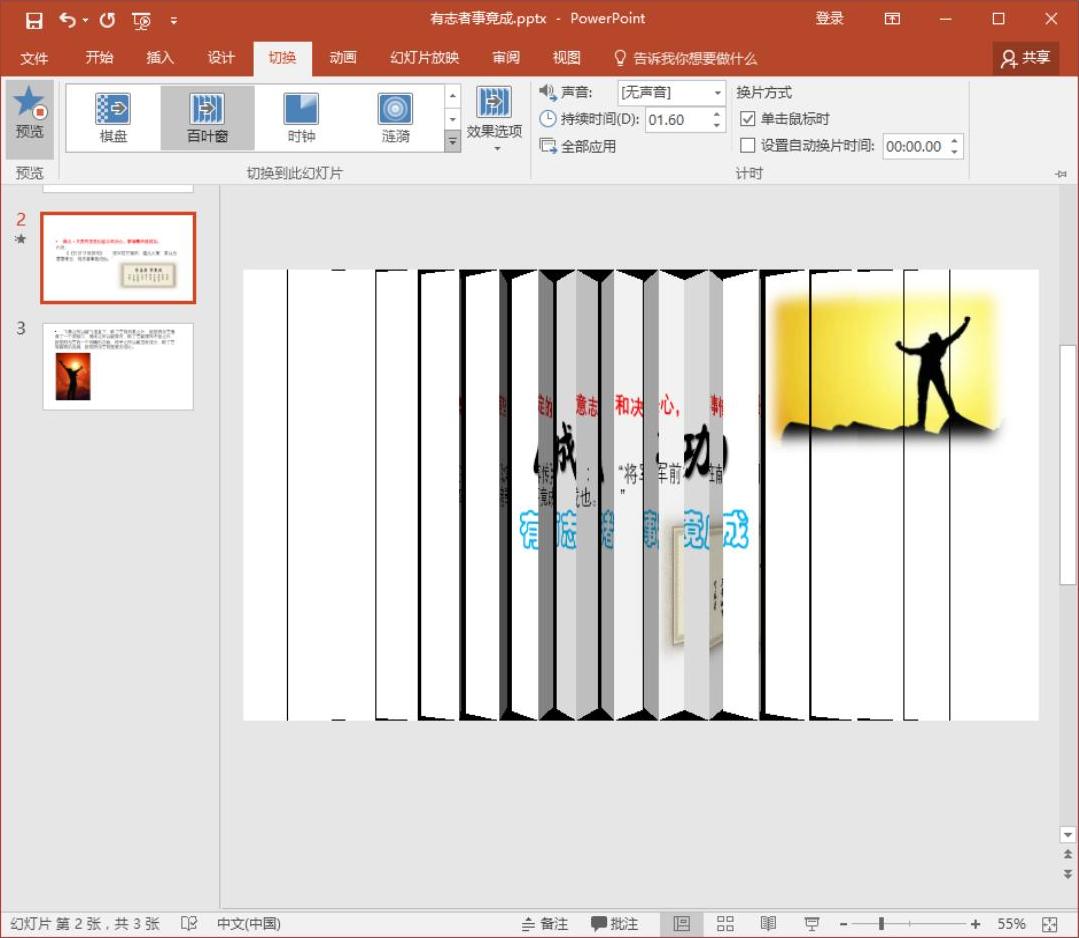Click the 登录 sign-in link

coord(829,19)
